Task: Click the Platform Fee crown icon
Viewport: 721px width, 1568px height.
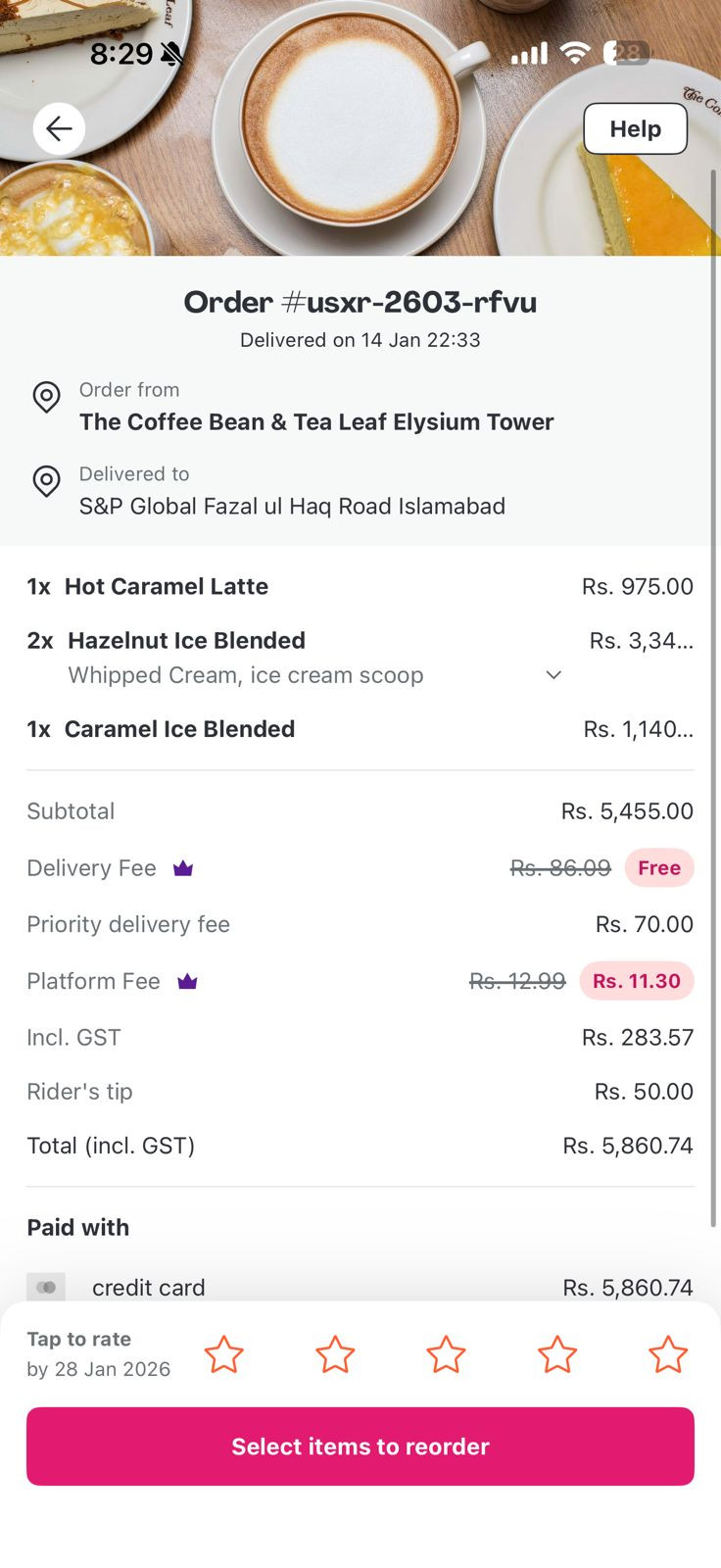Action: pyautogui.click(x=187, y=981)
